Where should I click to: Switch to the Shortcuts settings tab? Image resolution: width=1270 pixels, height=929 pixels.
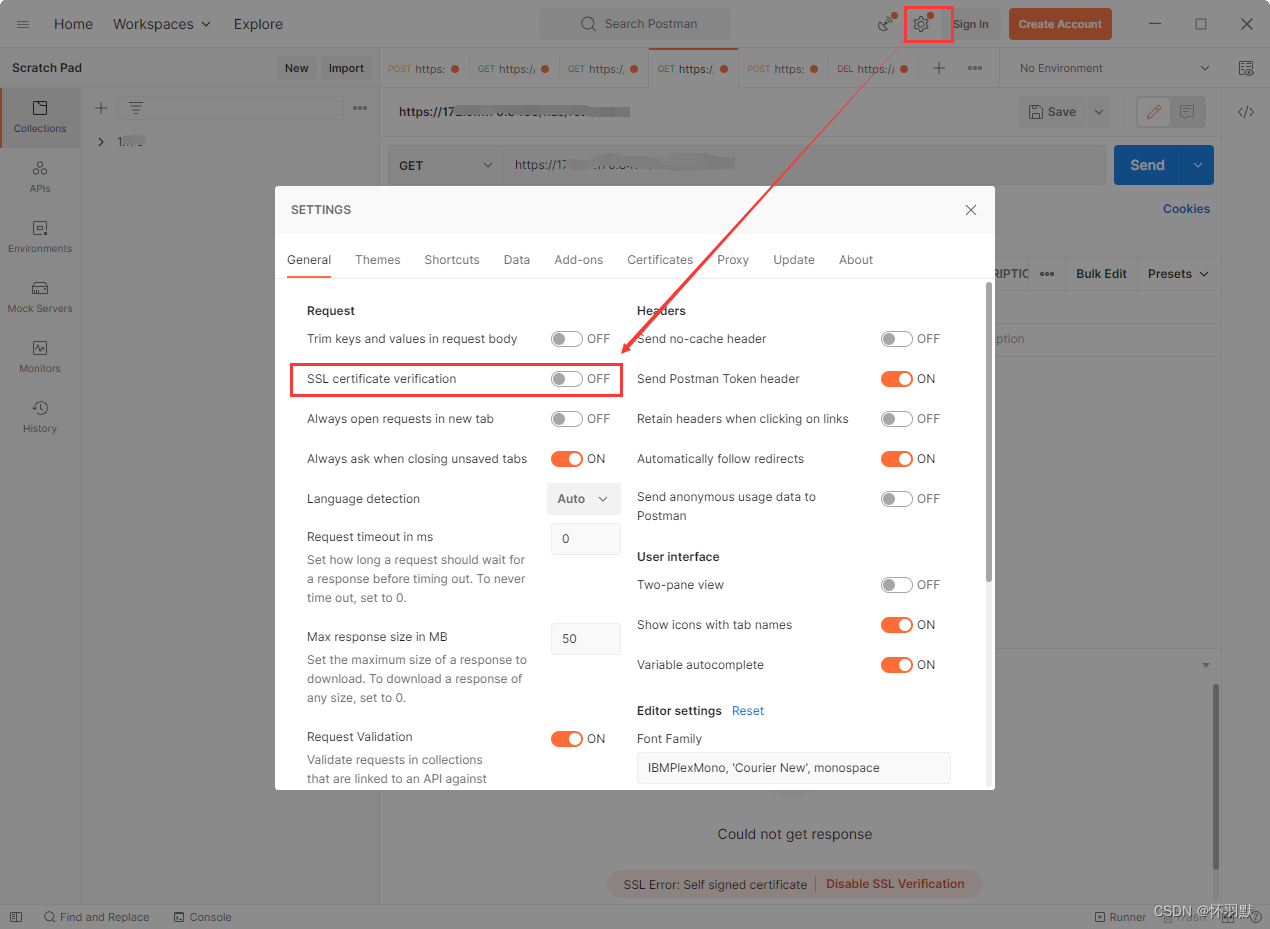pyautogui.click(x=452, y=260)
